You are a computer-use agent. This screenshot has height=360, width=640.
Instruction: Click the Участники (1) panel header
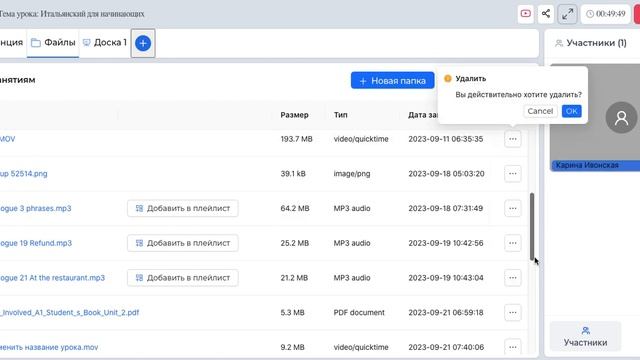tap(591, 42)
